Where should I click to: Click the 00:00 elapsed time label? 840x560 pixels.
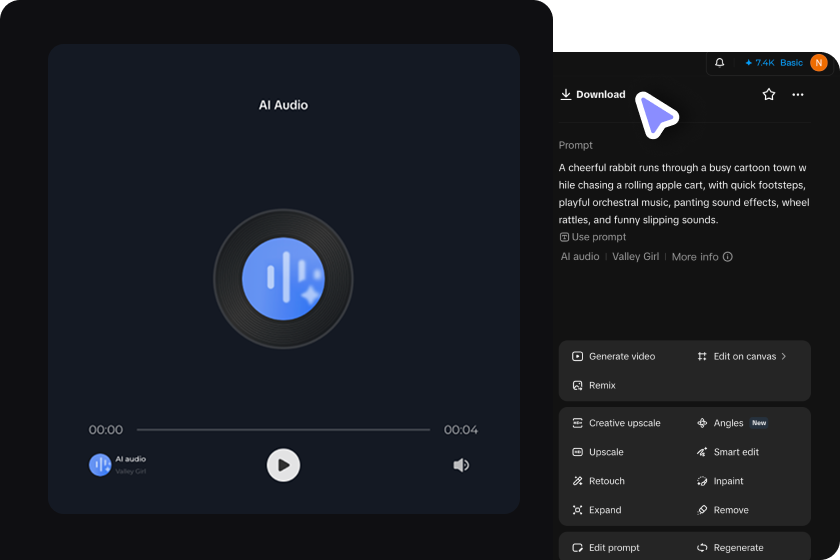(x=106, y=430)
